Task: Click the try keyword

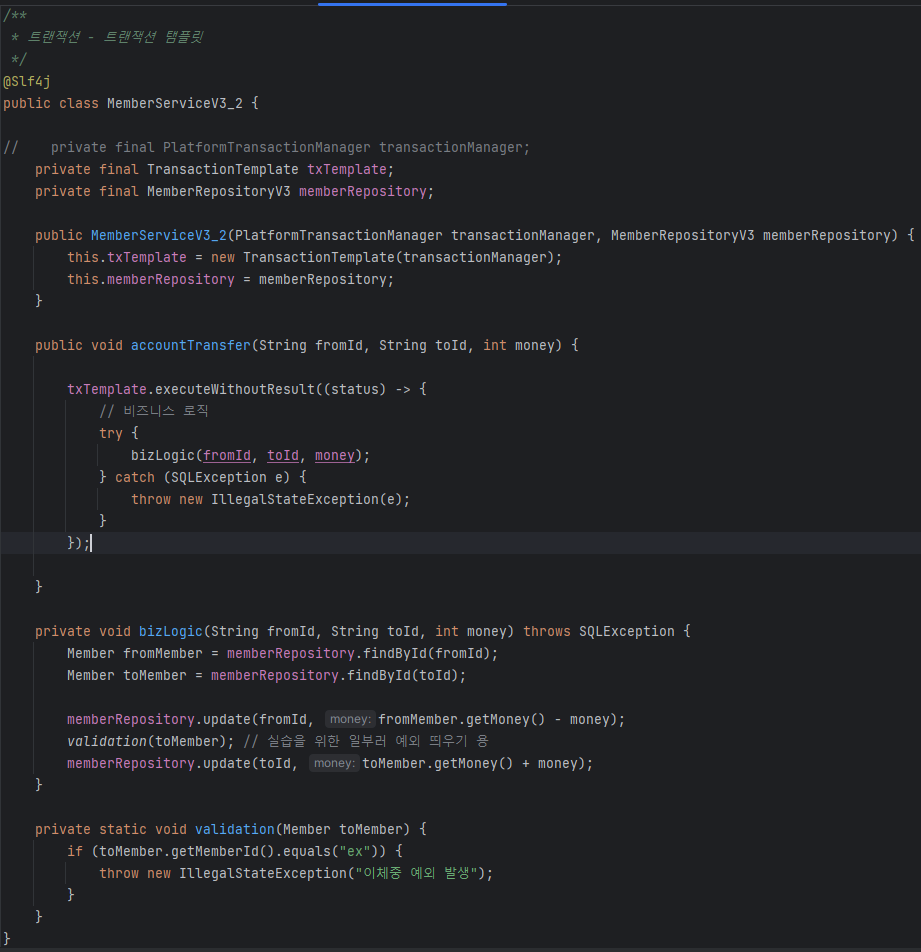Action: coord(110,433)
